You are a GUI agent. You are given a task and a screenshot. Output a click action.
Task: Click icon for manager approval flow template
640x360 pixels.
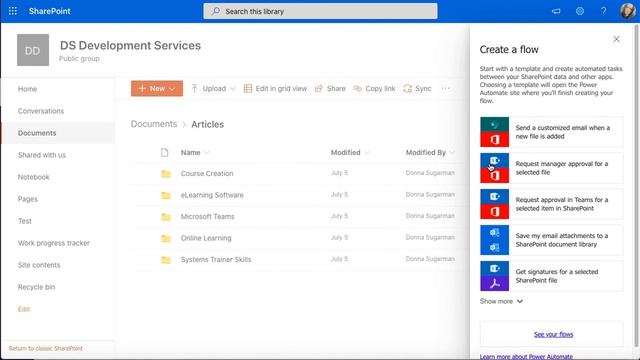(494, 168)
